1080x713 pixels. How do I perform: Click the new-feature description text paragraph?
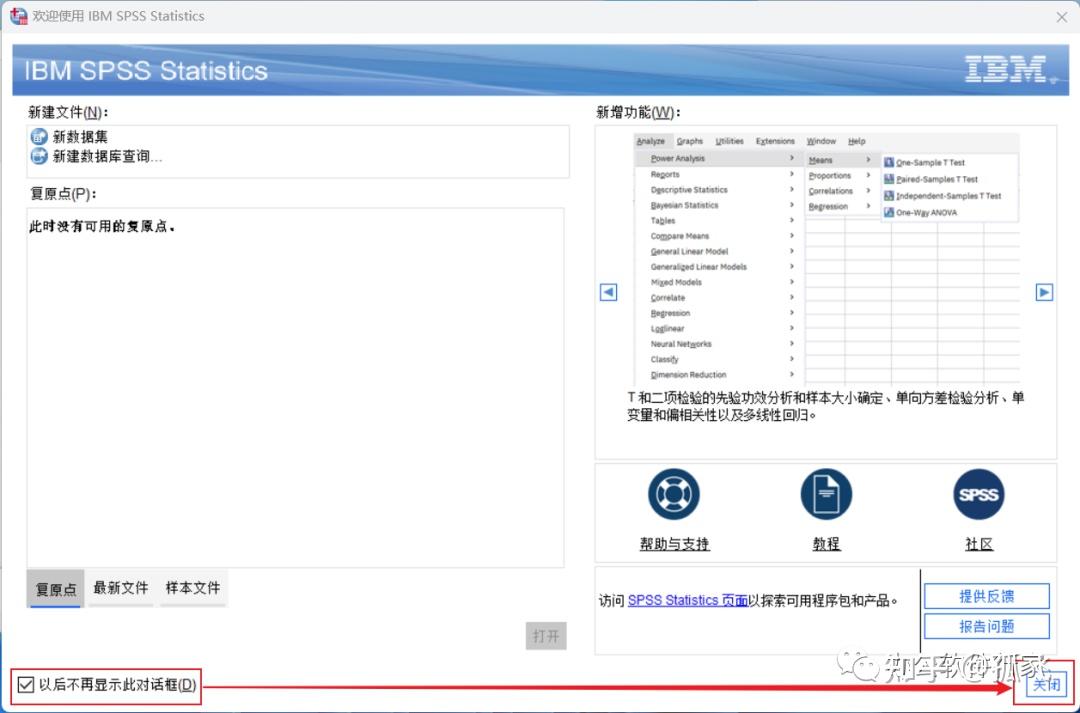click(825, 406)
